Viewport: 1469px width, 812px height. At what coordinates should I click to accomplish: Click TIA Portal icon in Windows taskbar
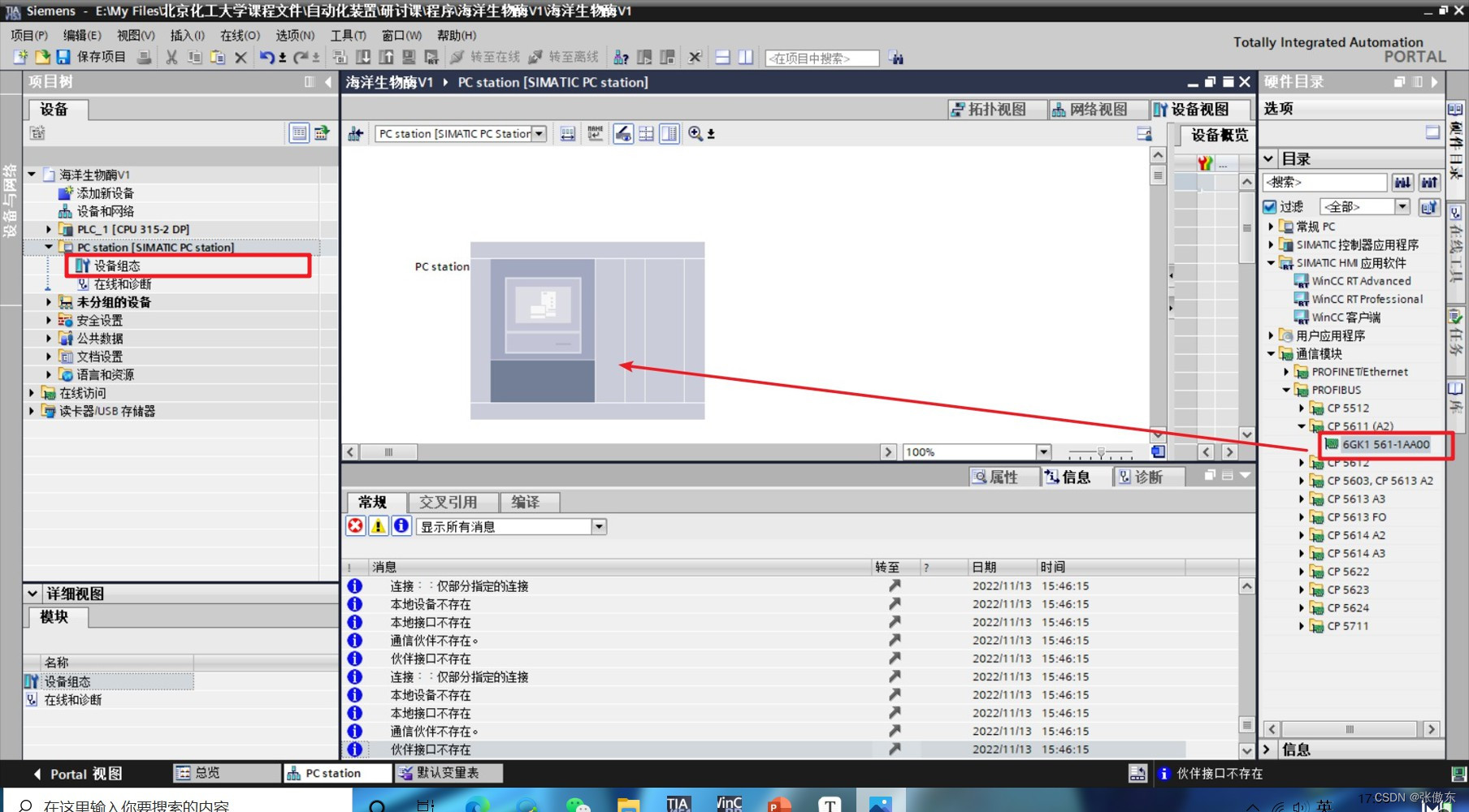tap(678, 803)
